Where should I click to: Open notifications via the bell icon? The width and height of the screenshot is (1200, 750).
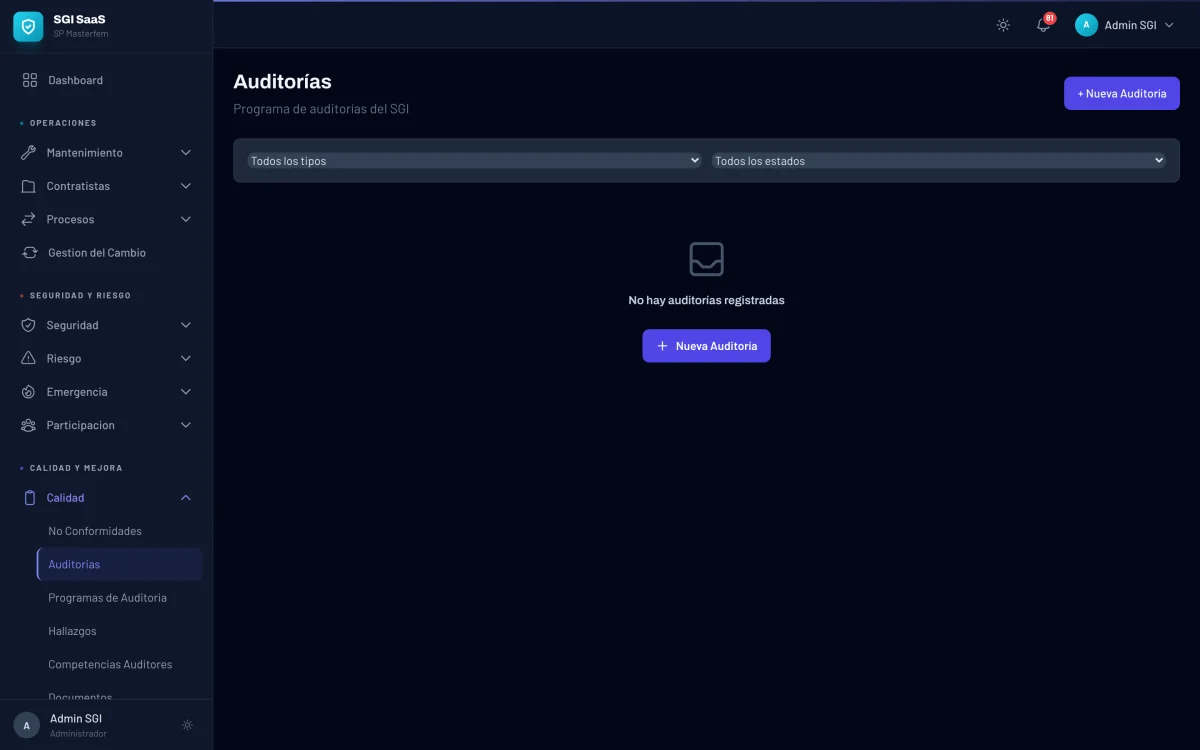1043,25
